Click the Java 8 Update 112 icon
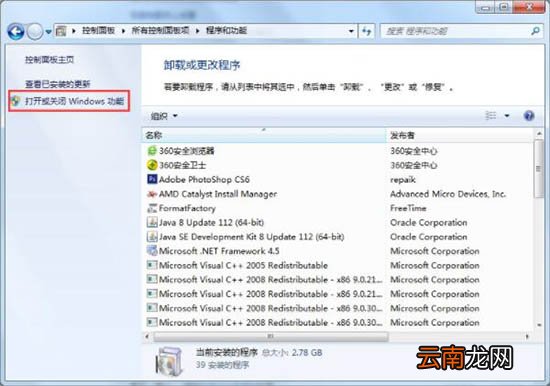 (152, 222)
